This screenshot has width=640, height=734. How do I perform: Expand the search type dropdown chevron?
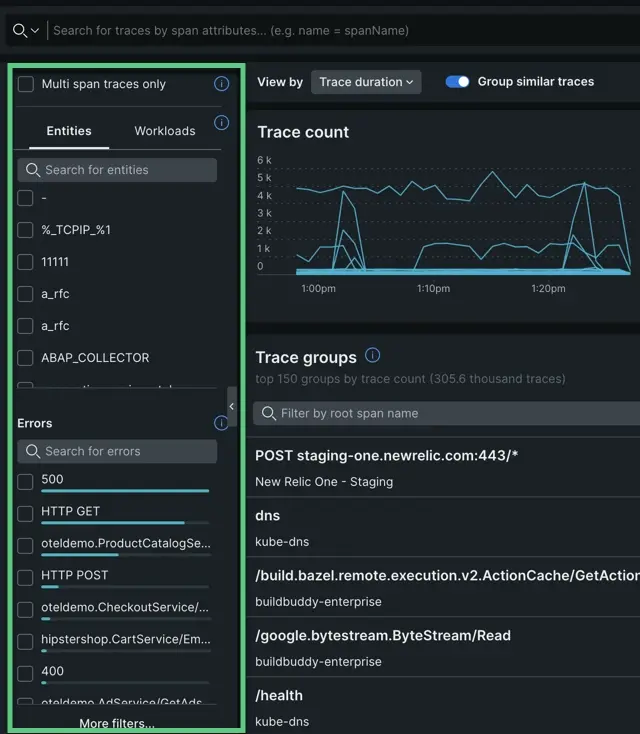tap(36, 30)
